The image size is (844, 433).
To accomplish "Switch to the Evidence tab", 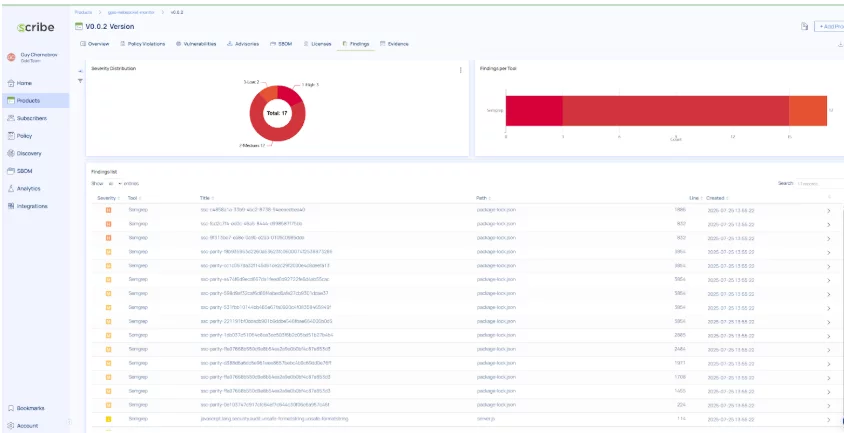I will 394,44.
